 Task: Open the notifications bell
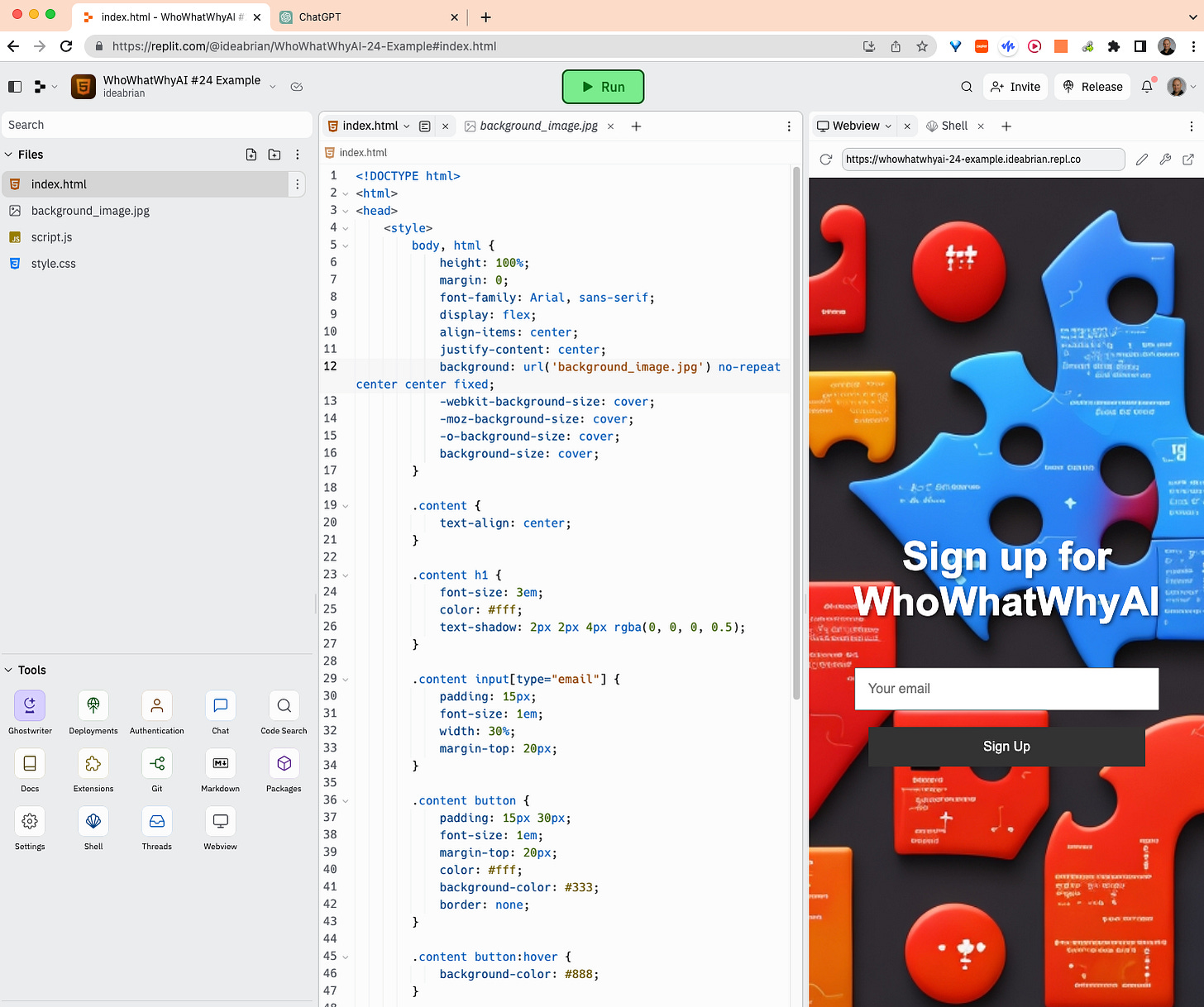(1147, 87)
